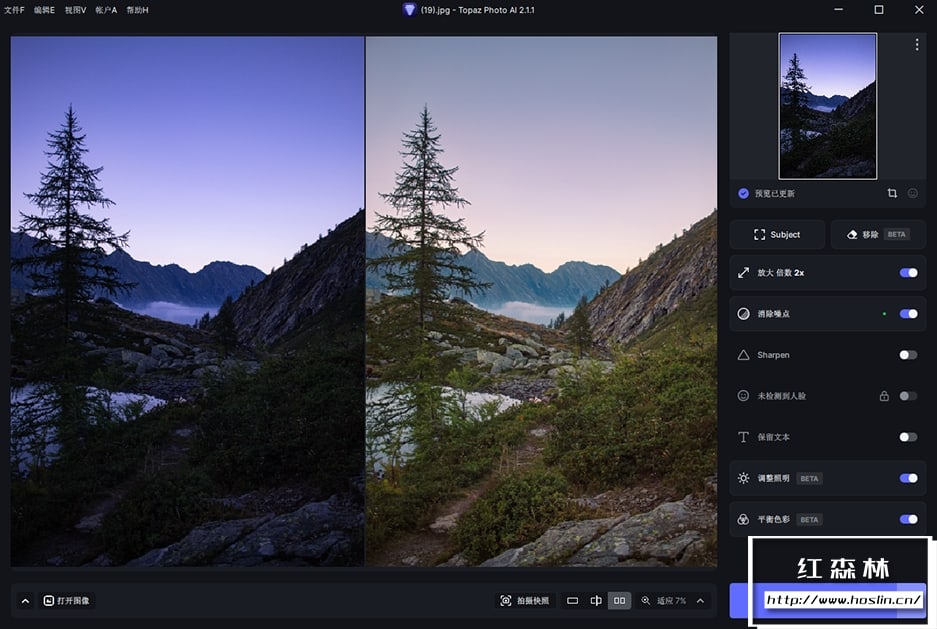Screen dimensions: 937x629
Task: Click the 预览已更新 status text
Action: pos(774,194)
